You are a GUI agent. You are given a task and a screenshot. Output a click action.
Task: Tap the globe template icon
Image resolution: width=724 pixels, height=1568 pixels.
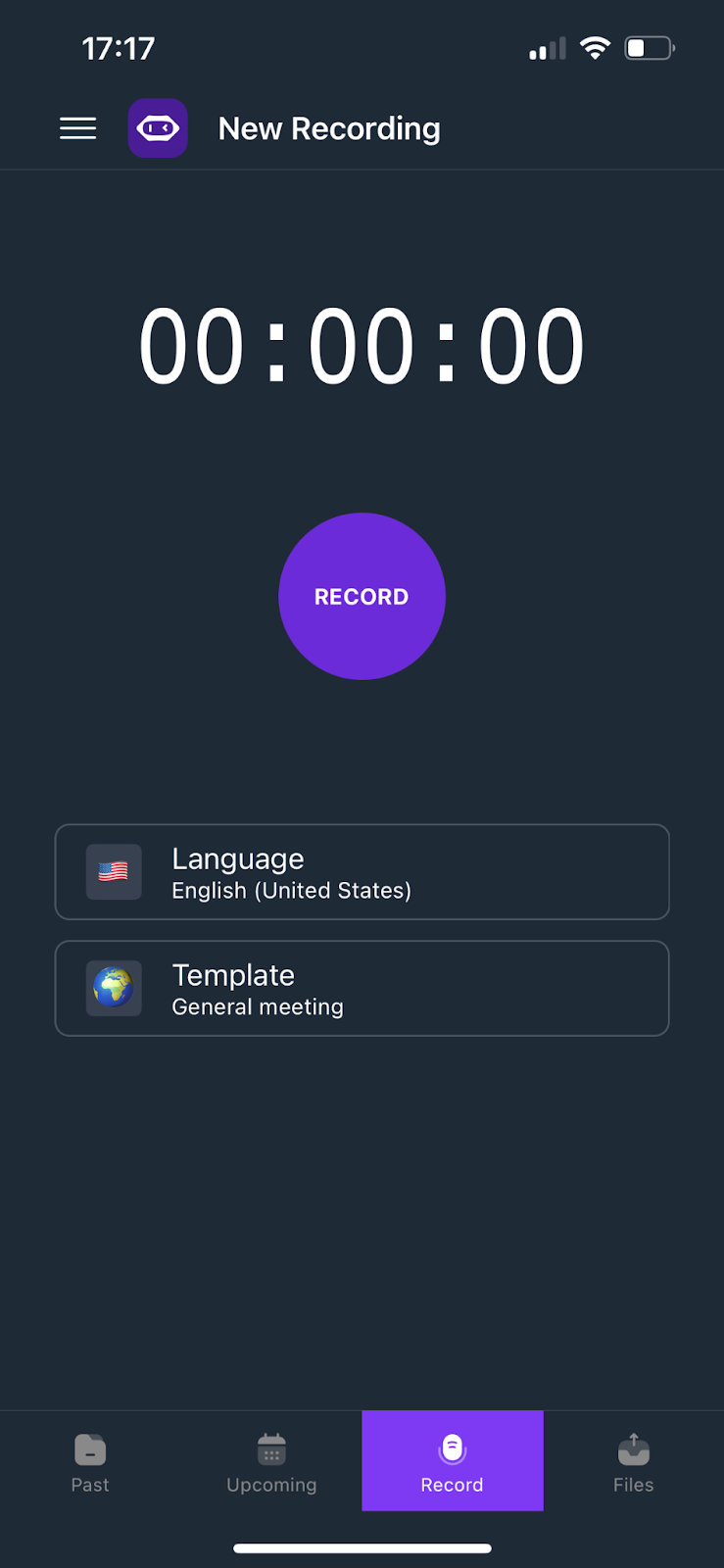point(114,988)
